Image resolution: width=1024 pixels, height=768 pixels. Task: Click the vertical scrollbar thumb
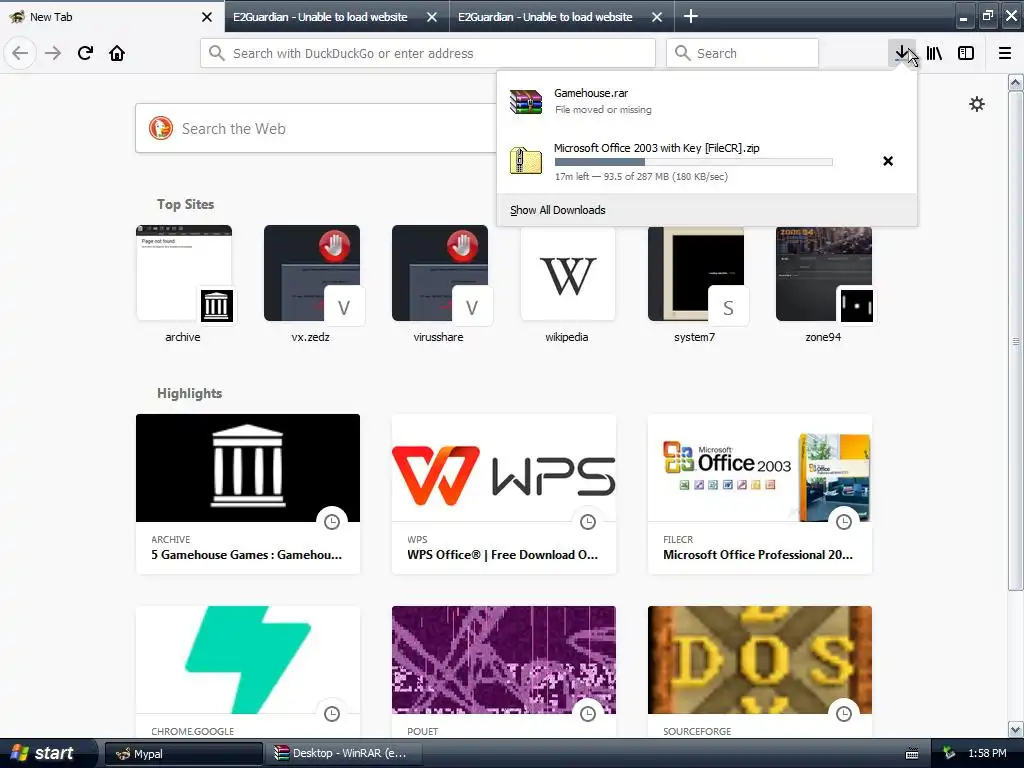(x=1016, y=341)
